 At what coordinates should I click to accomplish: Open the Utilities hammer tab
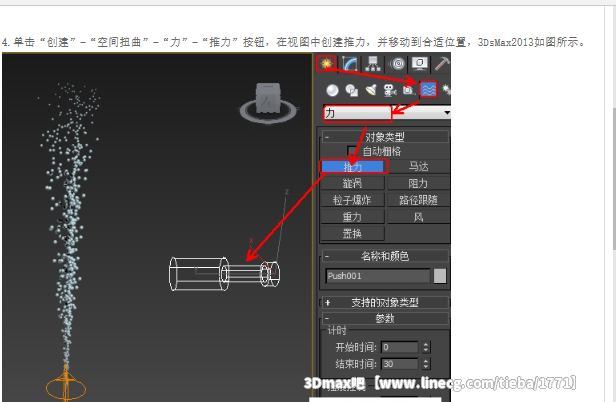(x=442, y=63)
